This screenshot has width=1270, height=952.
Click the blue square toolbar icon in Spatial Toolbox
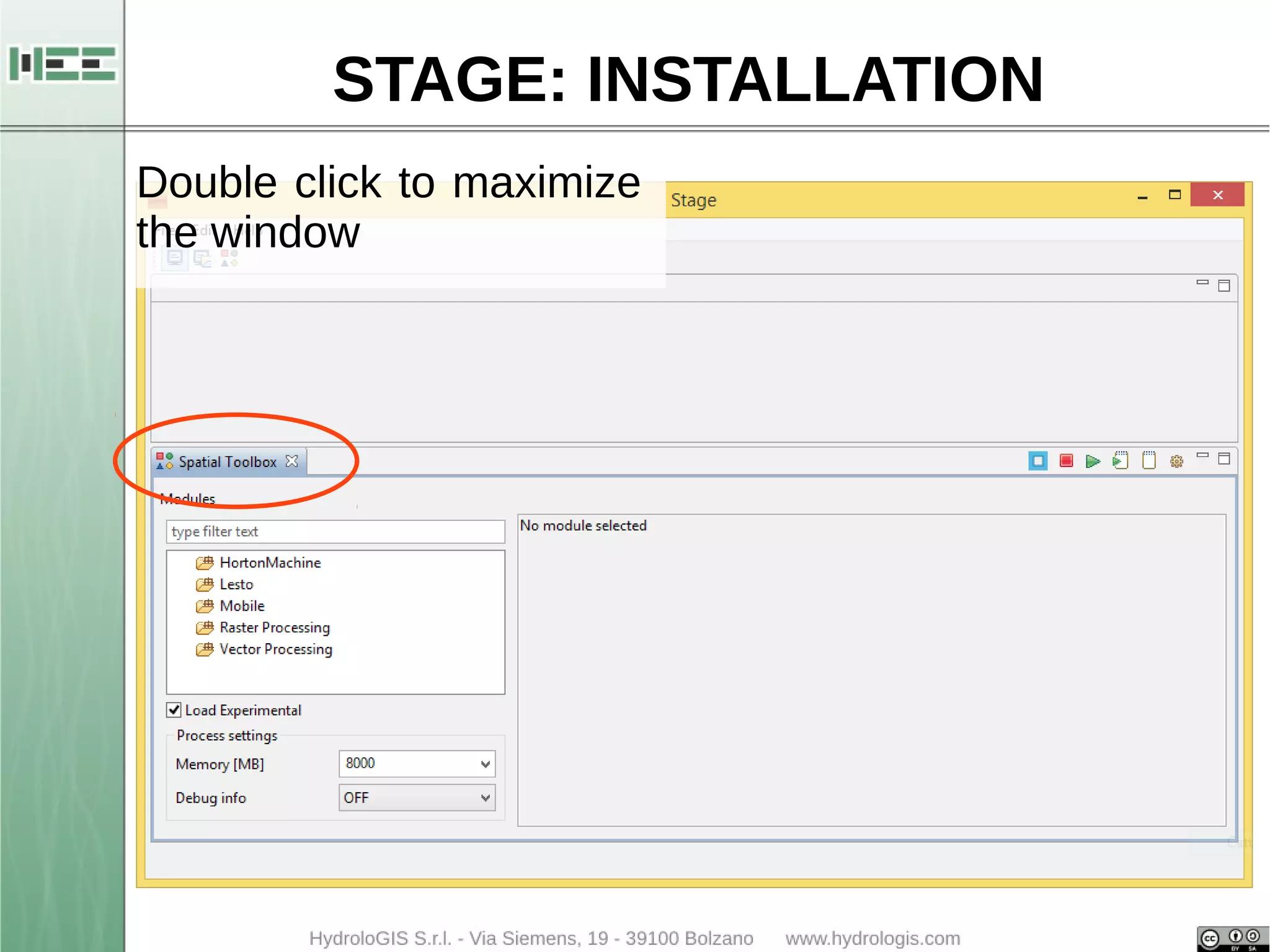1037,461
